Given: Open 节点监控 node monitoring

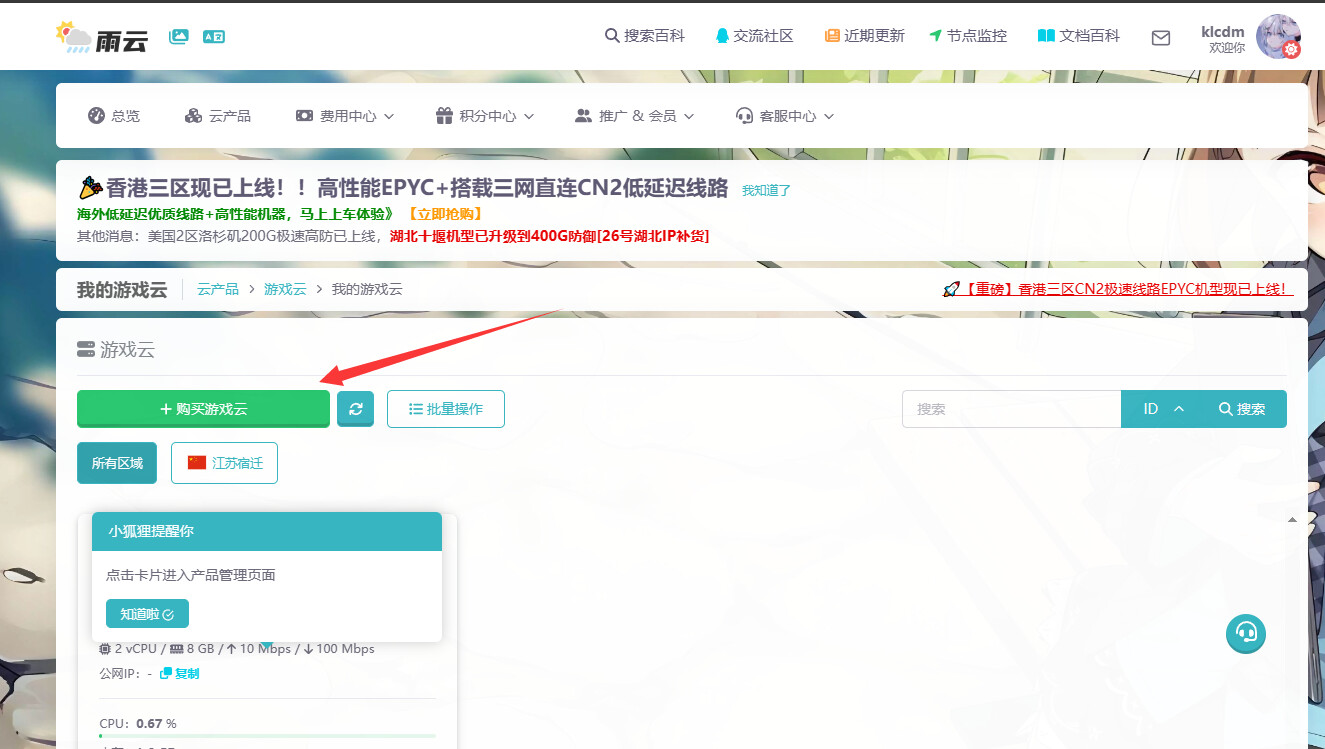Looking at the screenshot, I should click(x=968, y=36).
